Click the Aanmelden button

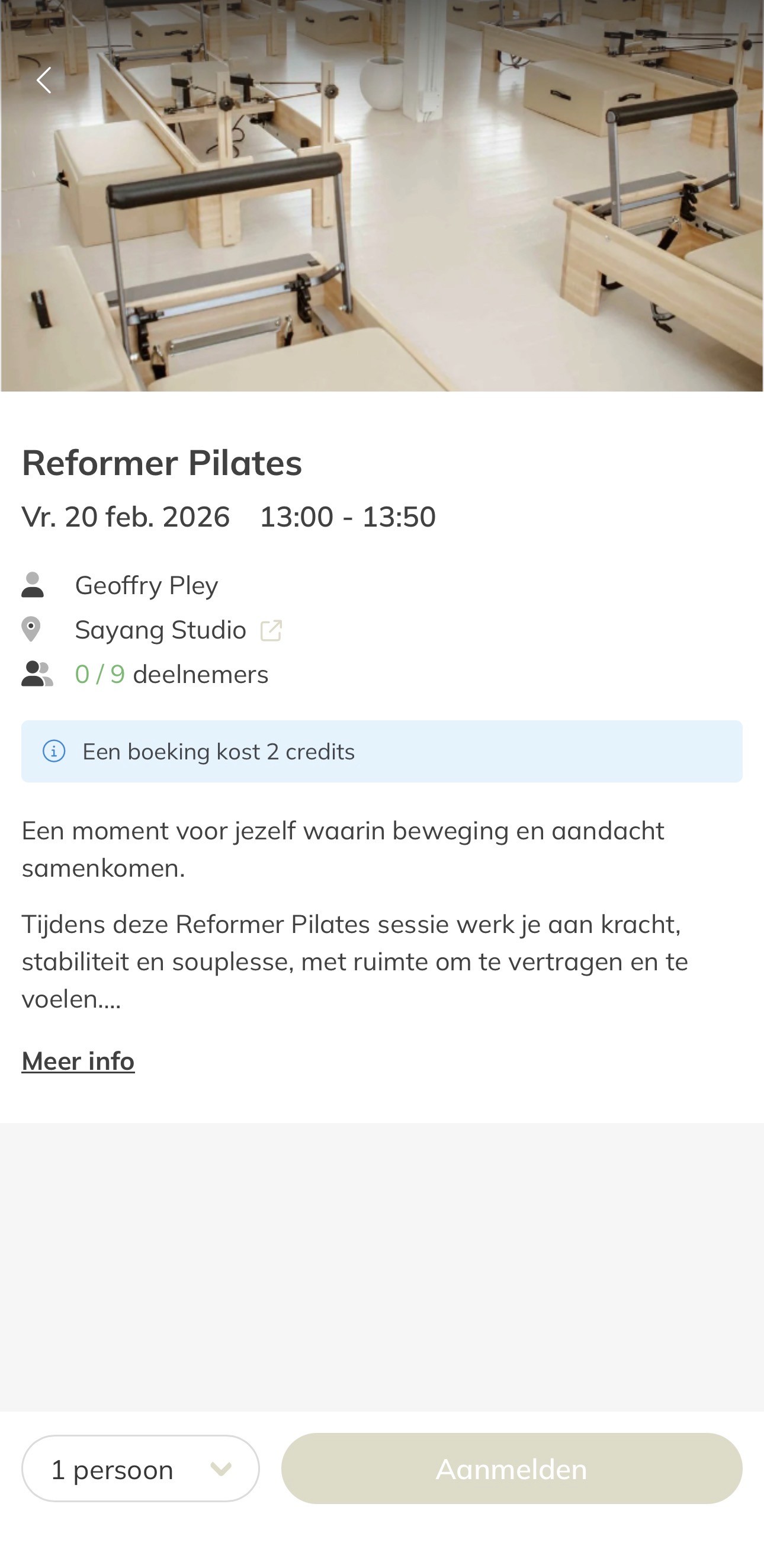[512, 1468]
